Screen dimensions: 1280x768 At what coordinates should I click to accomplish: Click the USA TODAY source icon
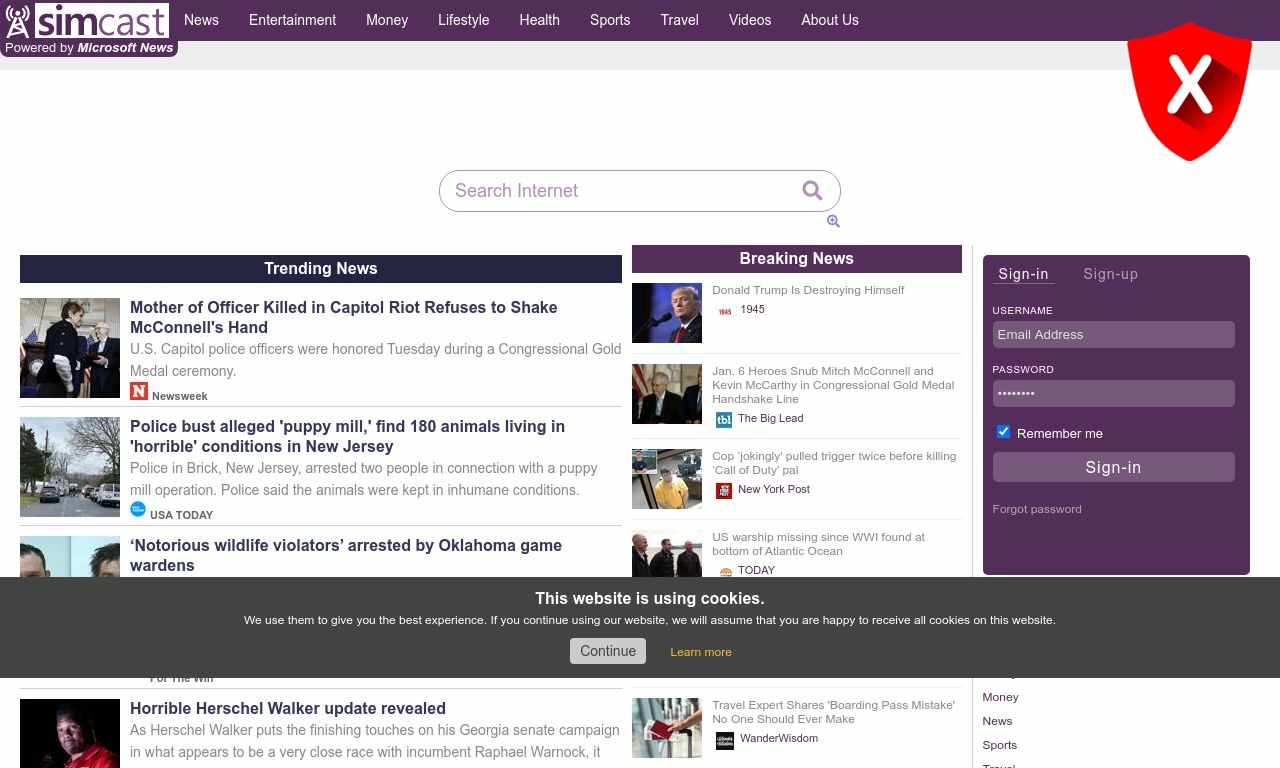click(138, 509)
